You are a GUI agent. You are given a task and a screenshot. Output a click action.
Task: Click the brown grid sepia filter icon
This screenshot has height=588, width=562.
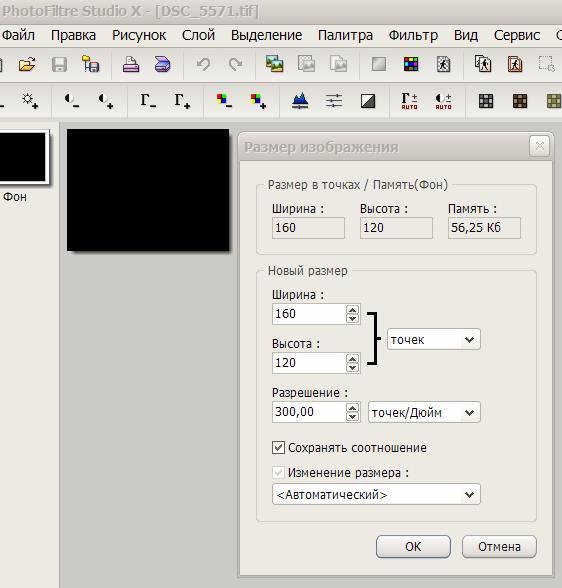point(520,101)
